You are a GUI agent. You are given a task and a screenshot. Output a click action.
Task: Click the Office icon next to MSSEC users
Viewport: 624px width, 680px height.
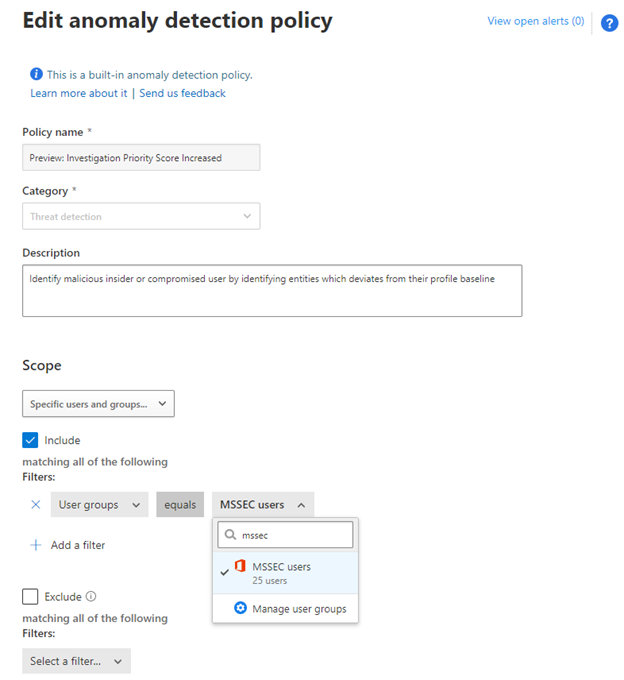point(240,567)
